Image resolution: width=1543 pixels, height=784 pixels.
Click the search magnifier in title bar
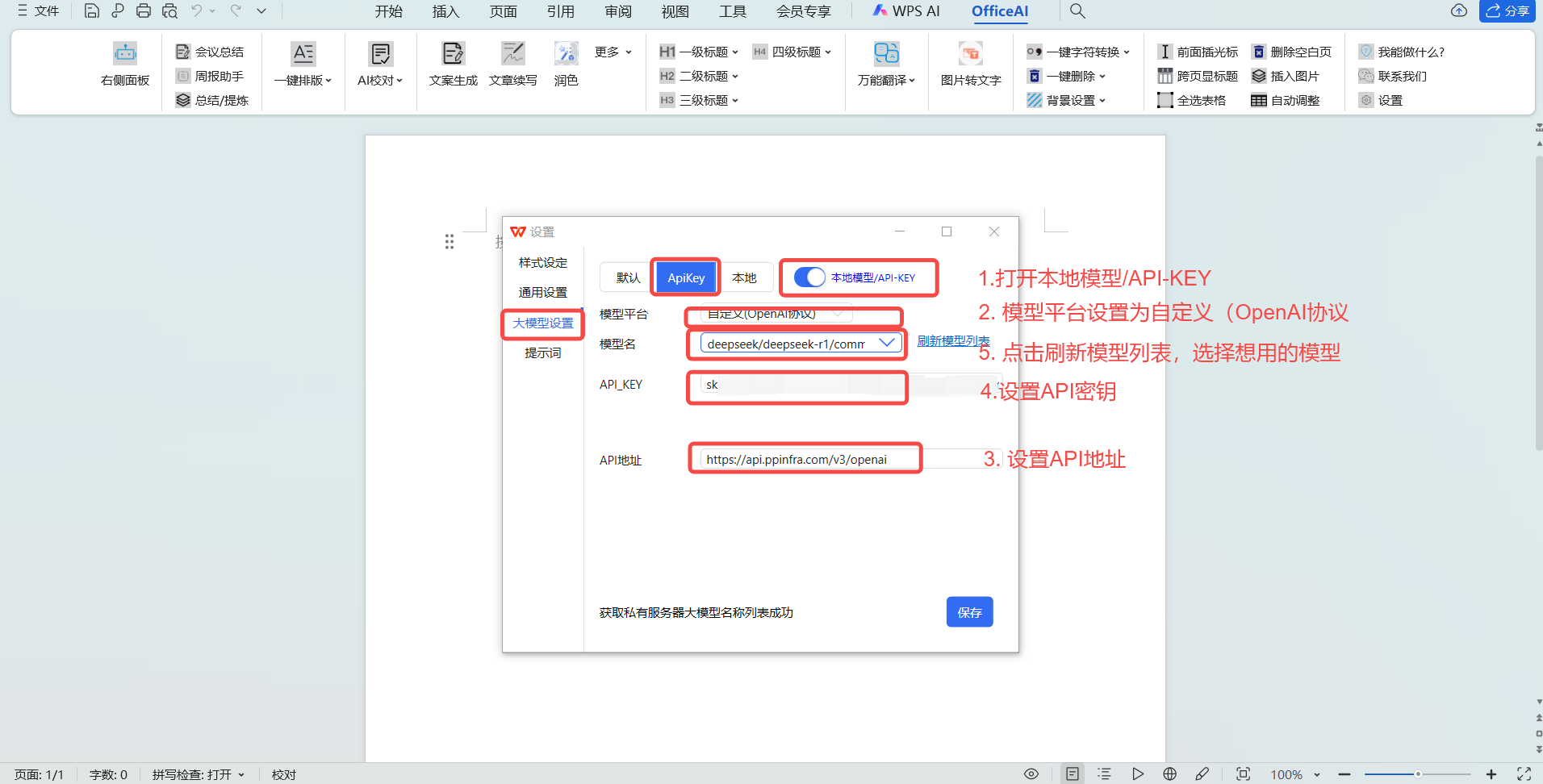coord(1077,11)
